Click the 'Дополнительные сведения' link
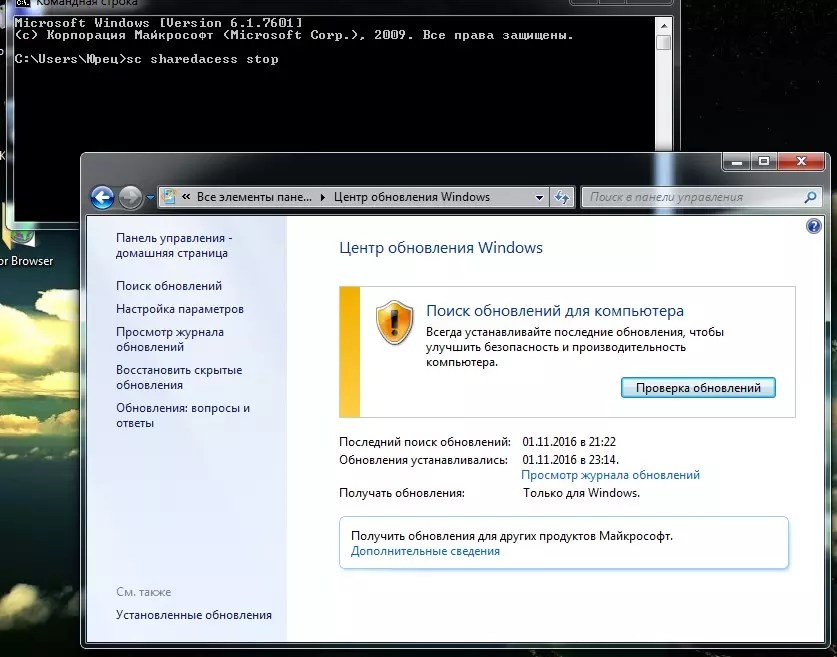Screen dimensions: 837x657 click(x=425, y=551)
